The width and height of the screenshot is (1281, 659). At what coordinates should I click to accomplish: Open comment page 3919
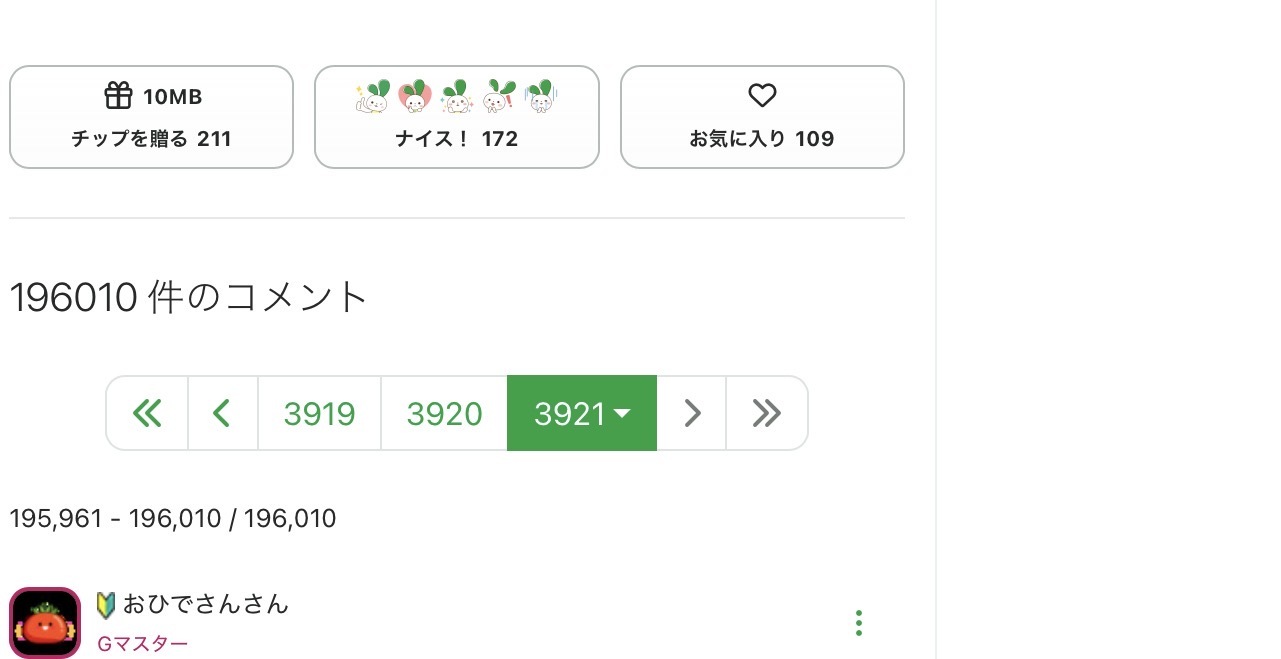click(x=319, y=413)
